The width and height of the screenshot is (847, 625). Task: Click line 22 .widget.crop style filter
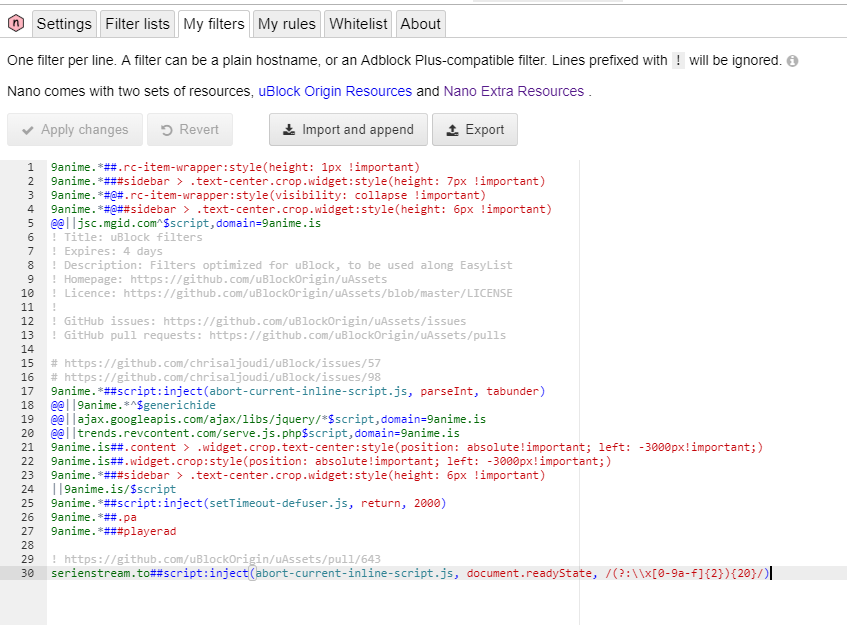pos(331,461)
